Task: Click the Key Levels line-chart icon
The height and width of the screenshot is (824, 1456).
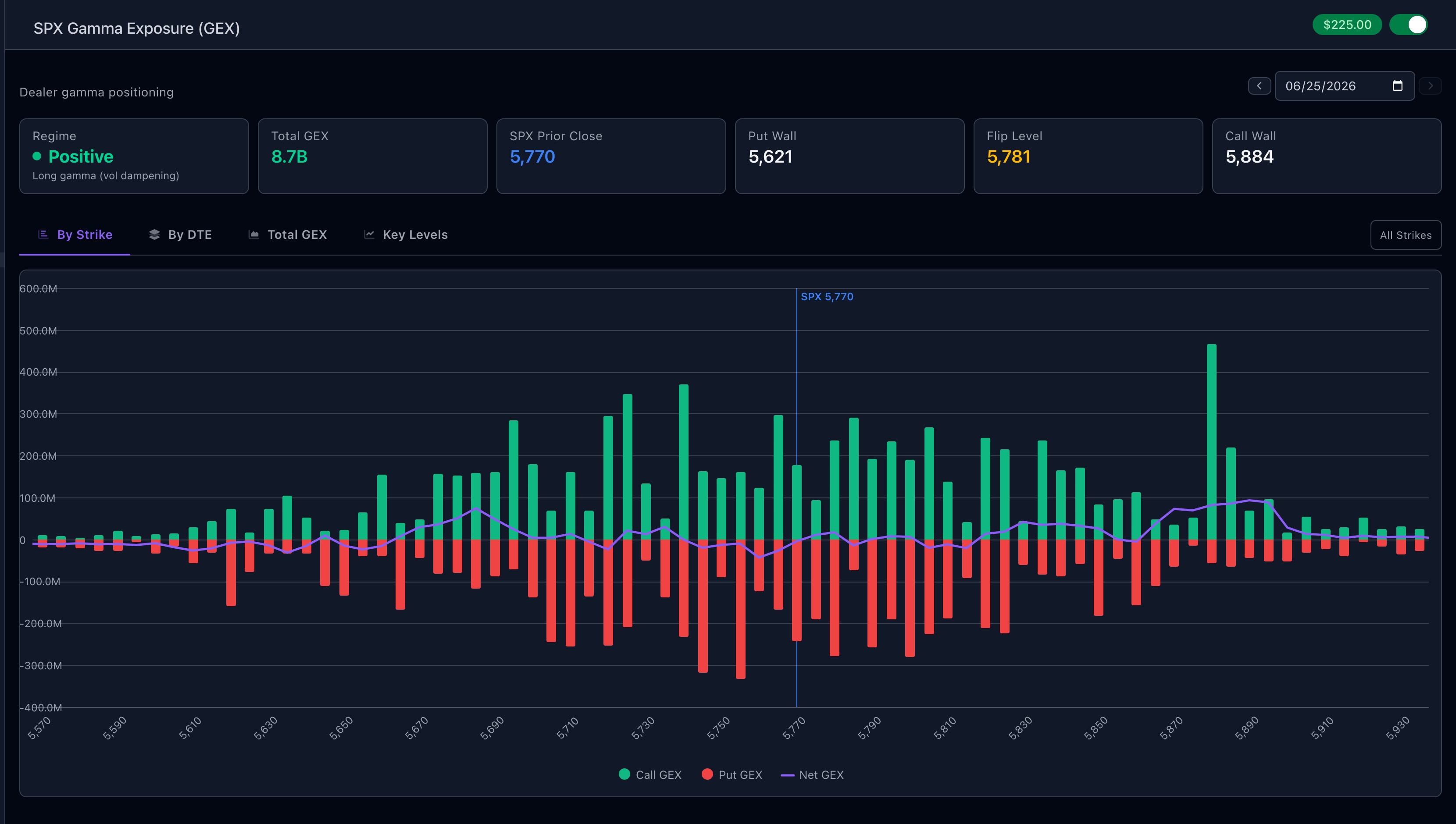Action: pyautogui.click(x=369, y=234)
